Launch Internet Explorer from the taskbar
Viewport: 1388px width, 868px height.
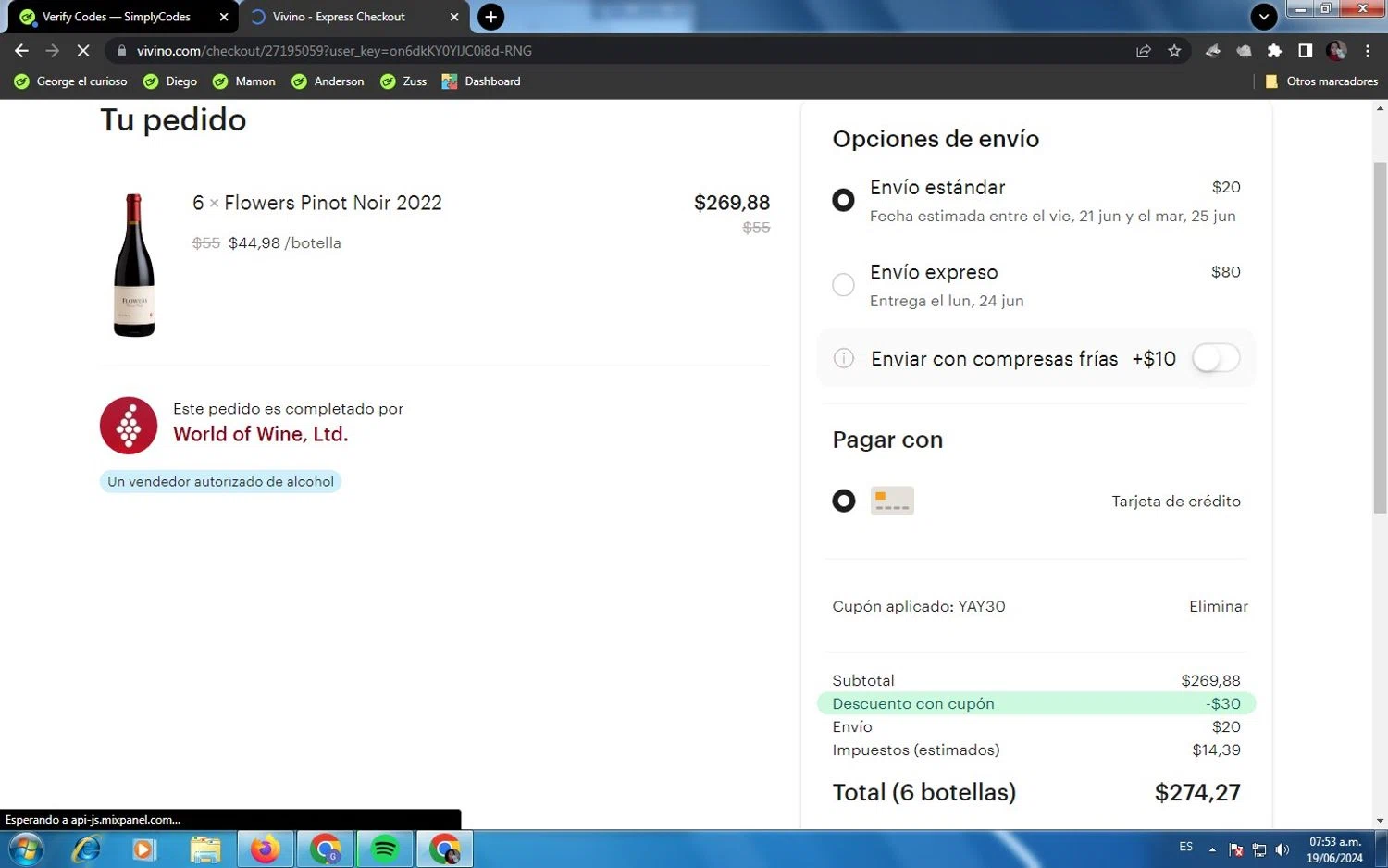click(86, 849)
